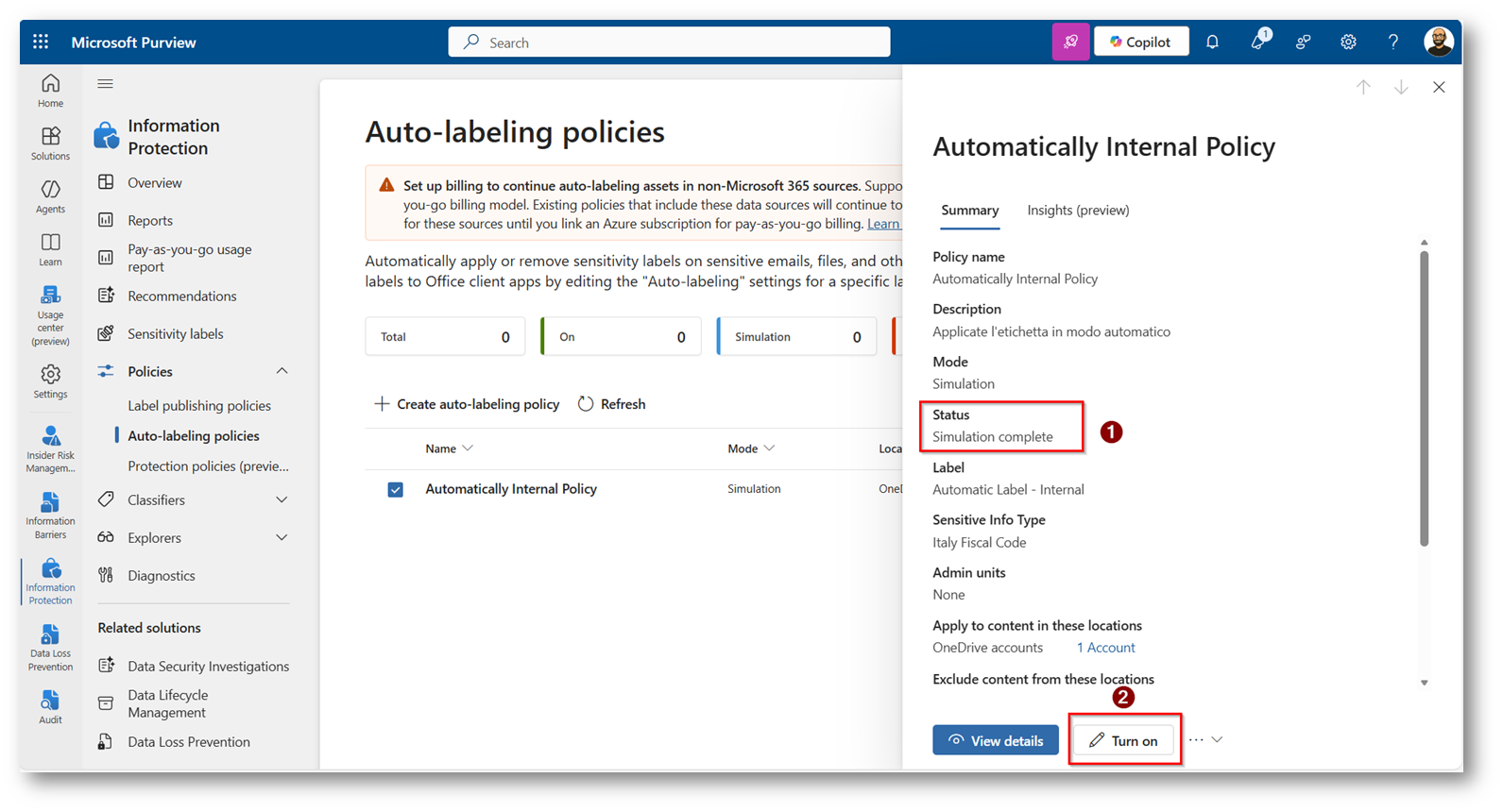Open the settings gear in header
Image resolution: width=1503 pixels, height=812 pixels.
[1348, 42]
